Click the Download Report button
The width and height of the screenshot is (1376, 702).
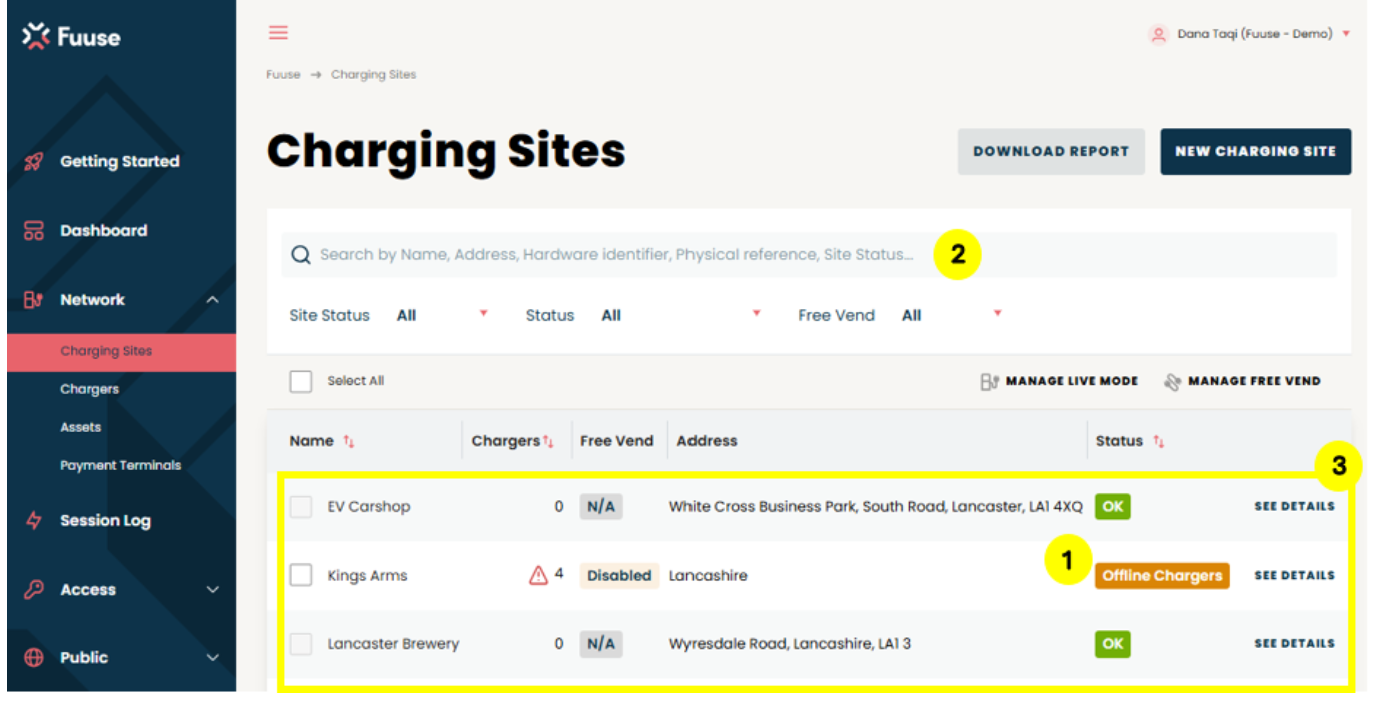[x=1051, y=152]
